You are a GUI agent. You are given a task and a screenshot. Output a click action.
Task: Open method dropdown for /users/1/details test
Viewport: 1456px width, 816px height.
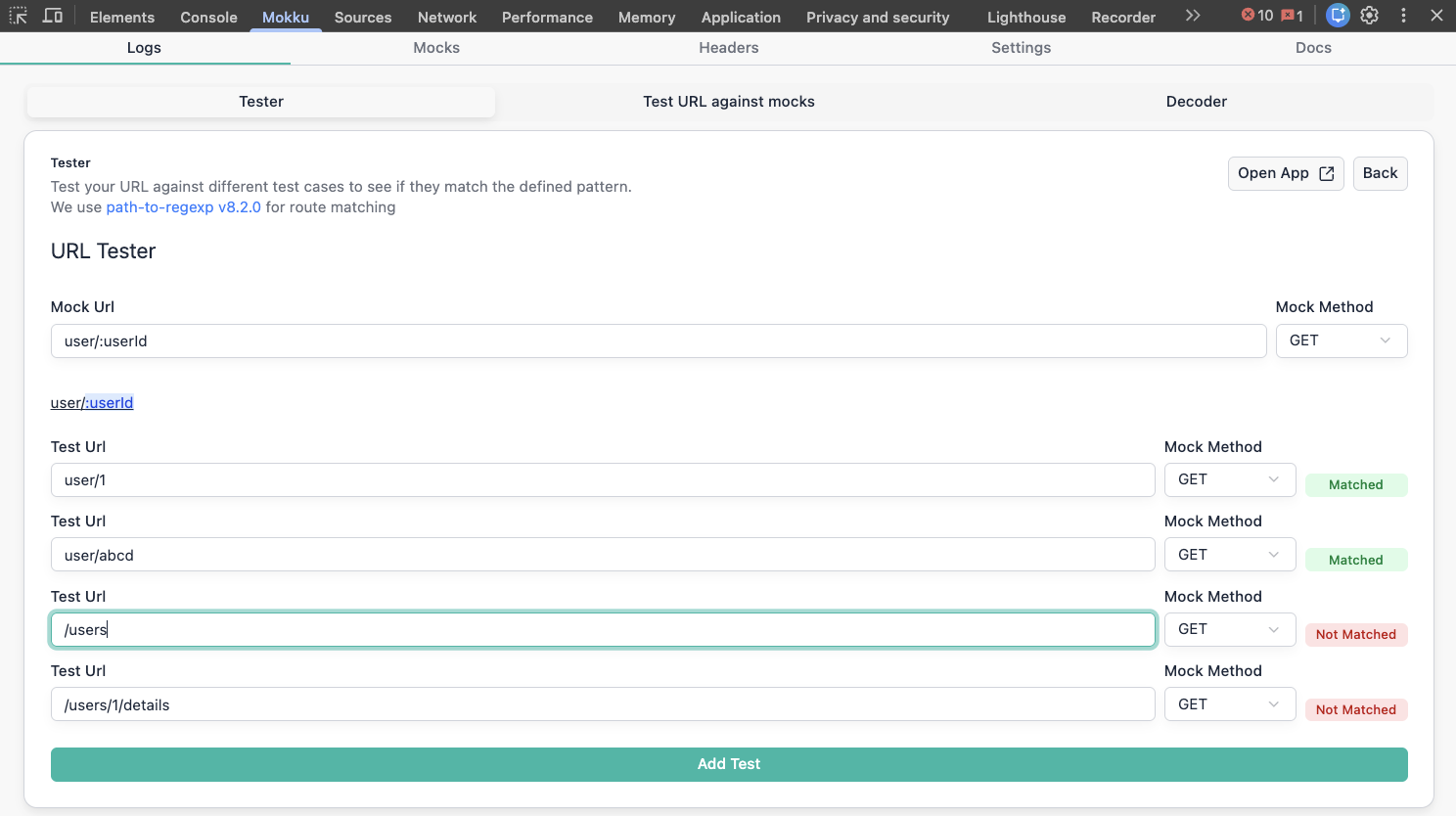pyautogui.click(x=1229, y=704)
